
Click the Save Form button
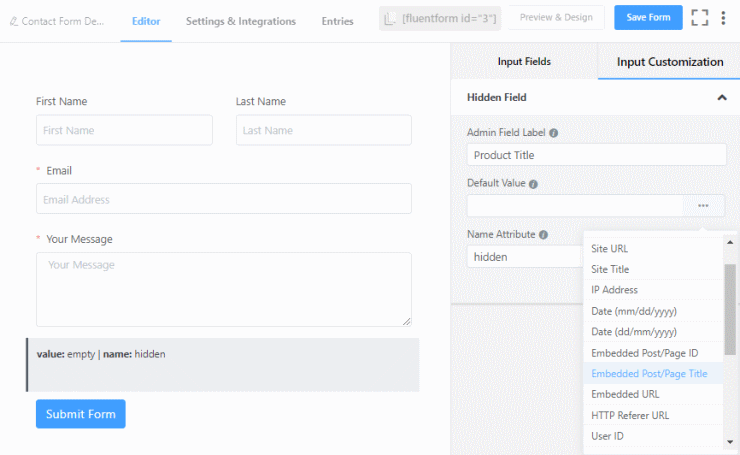click(x=648, y=17)
